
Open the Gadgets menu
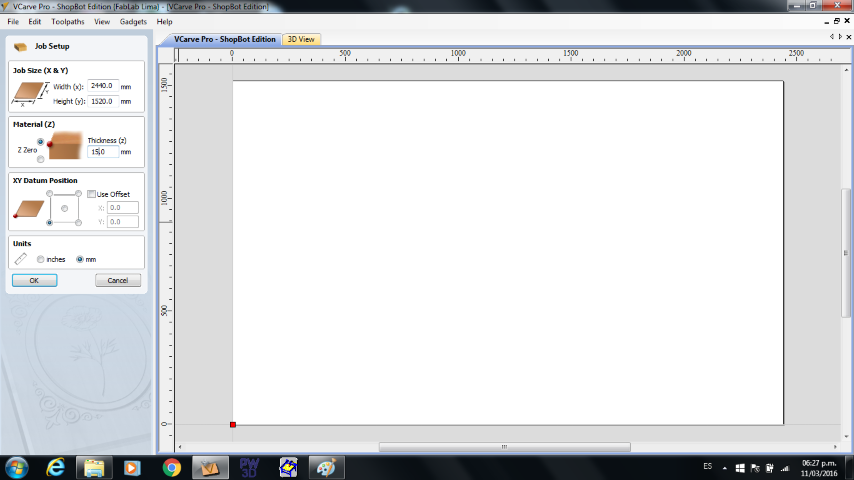[133, 22]
